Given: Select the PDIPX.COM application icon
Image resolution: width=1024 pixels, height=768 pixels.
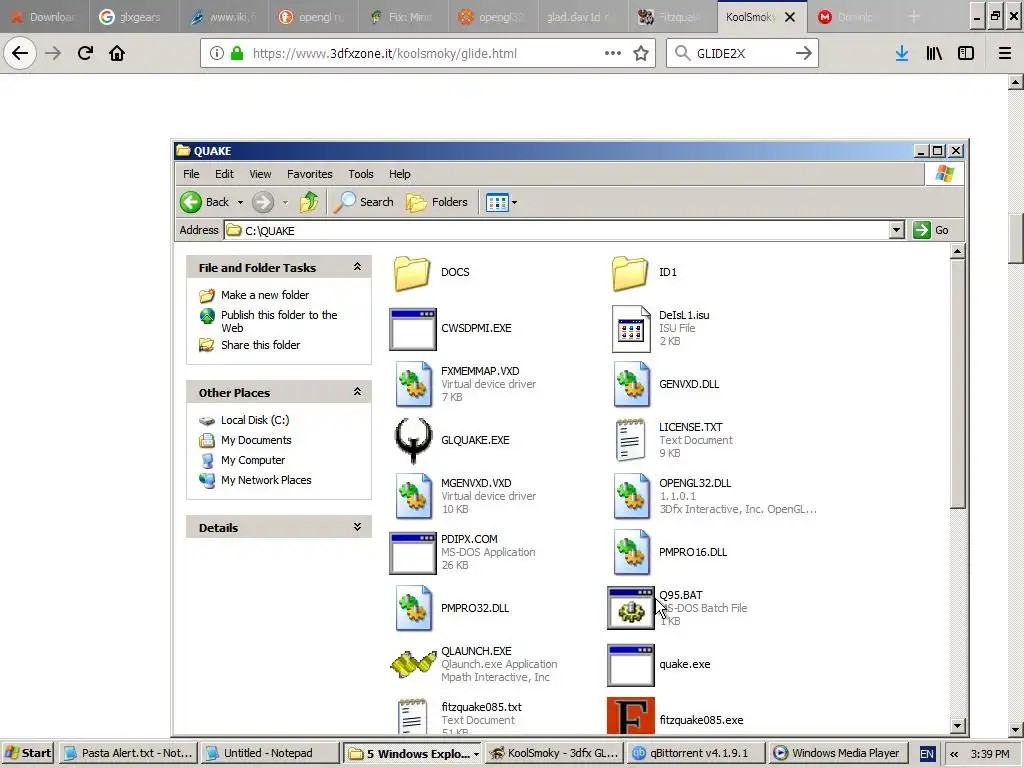Looking at the screenshot, I should pos(413,553).
